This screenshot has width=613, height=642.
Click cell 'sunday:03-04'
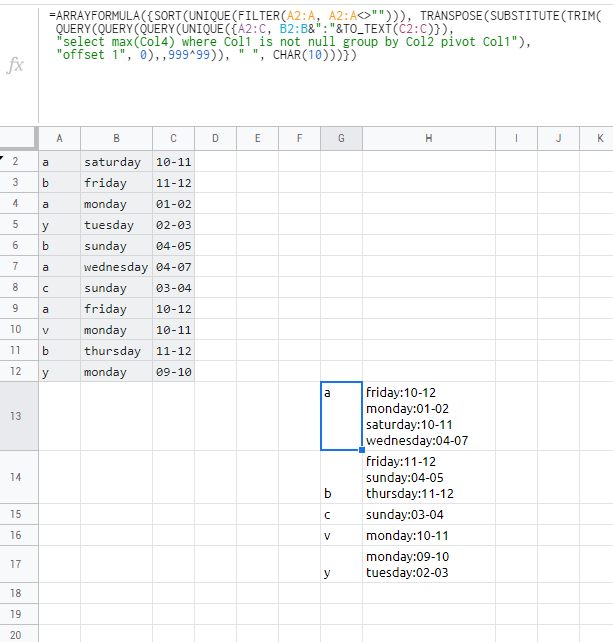coord(429,514)
